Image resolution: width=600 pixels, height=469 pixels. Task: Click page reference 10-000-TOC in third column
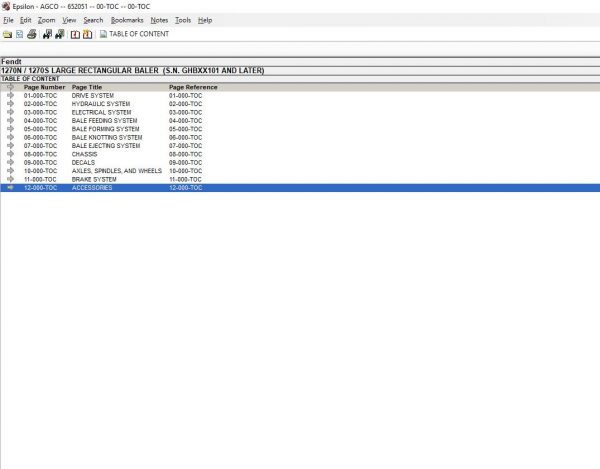pos(185,171)
